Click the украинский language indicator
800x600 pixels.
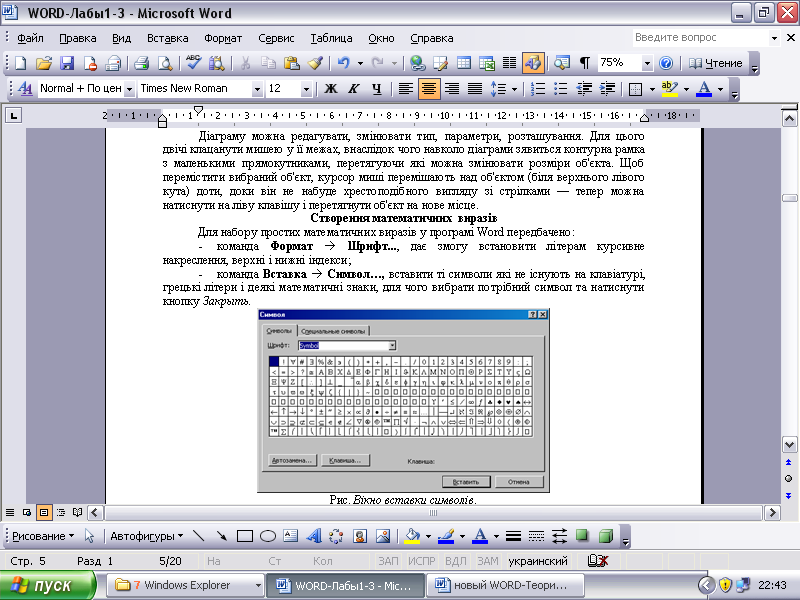coord(538,561)
